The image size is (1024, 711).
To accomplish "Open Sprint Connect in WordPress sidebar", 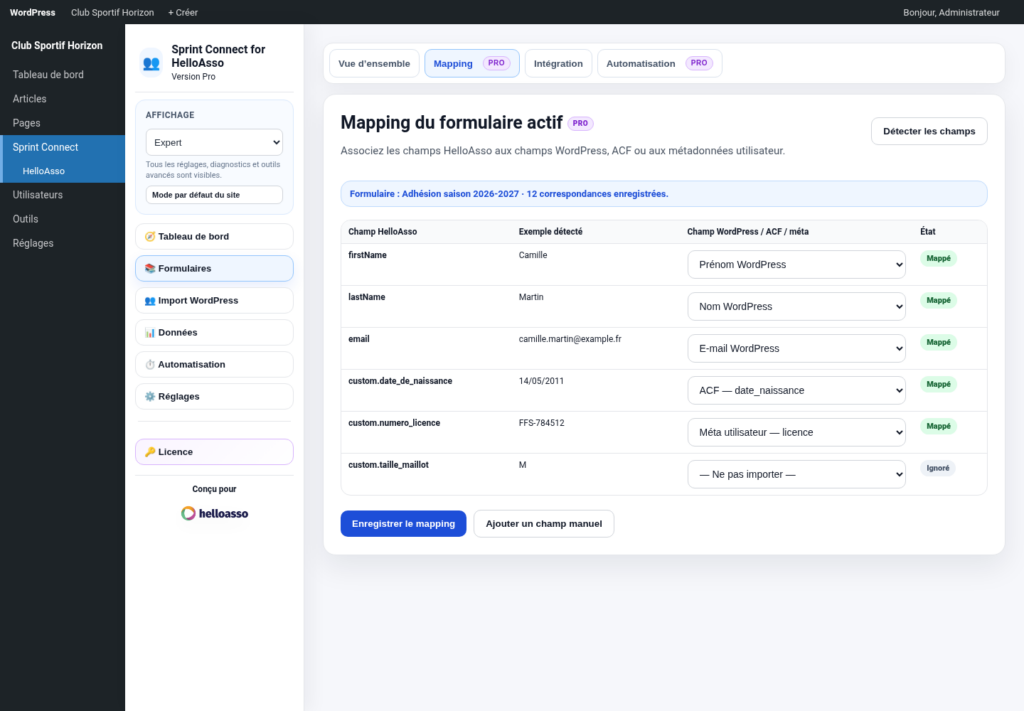I will click(62, 147).
